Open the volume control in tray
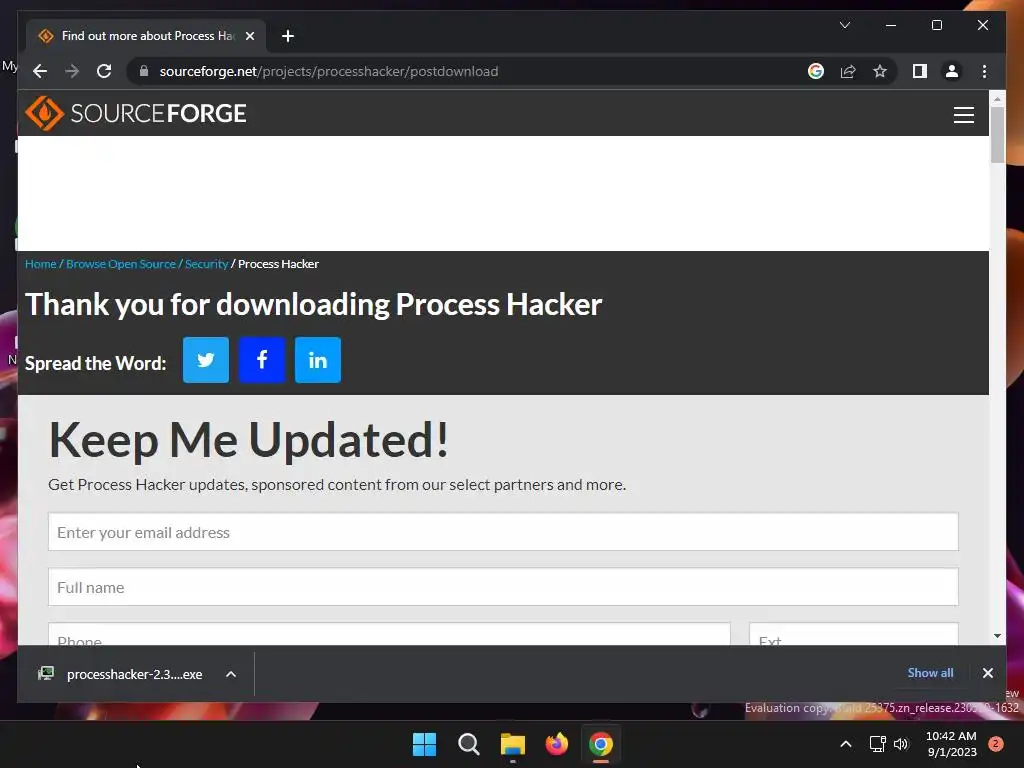 (x=901, y=744)
